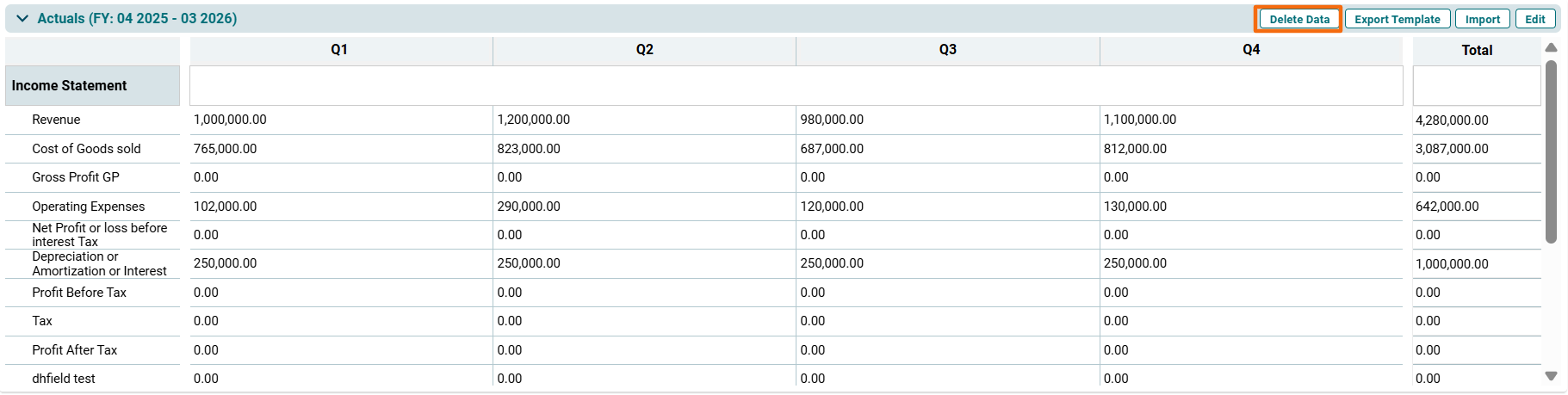
Task: Click the Export Template button
Action: [1397, 19]
